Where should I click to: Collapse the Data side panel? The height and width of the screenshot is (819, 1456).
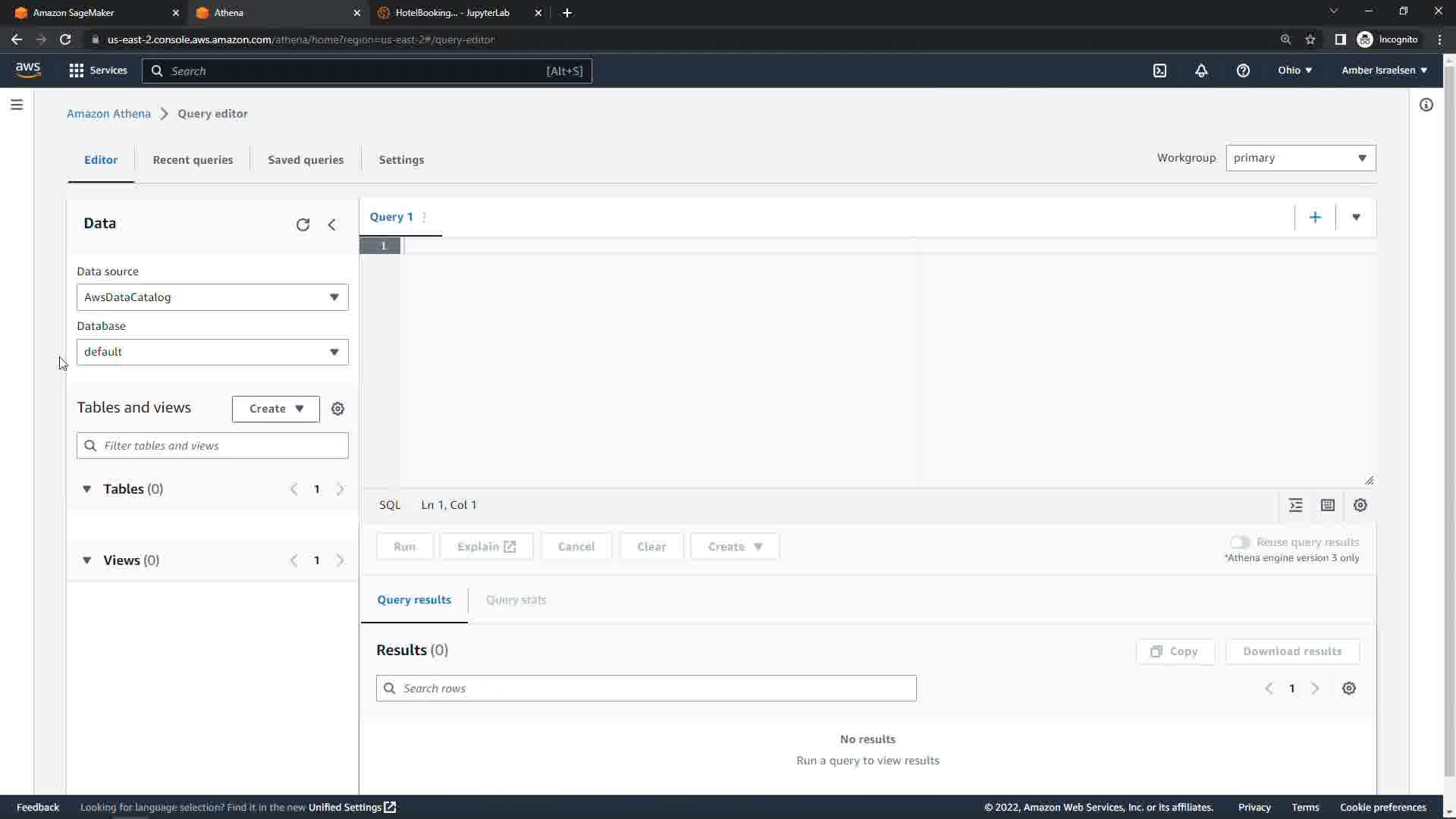(x=331, y=224)
